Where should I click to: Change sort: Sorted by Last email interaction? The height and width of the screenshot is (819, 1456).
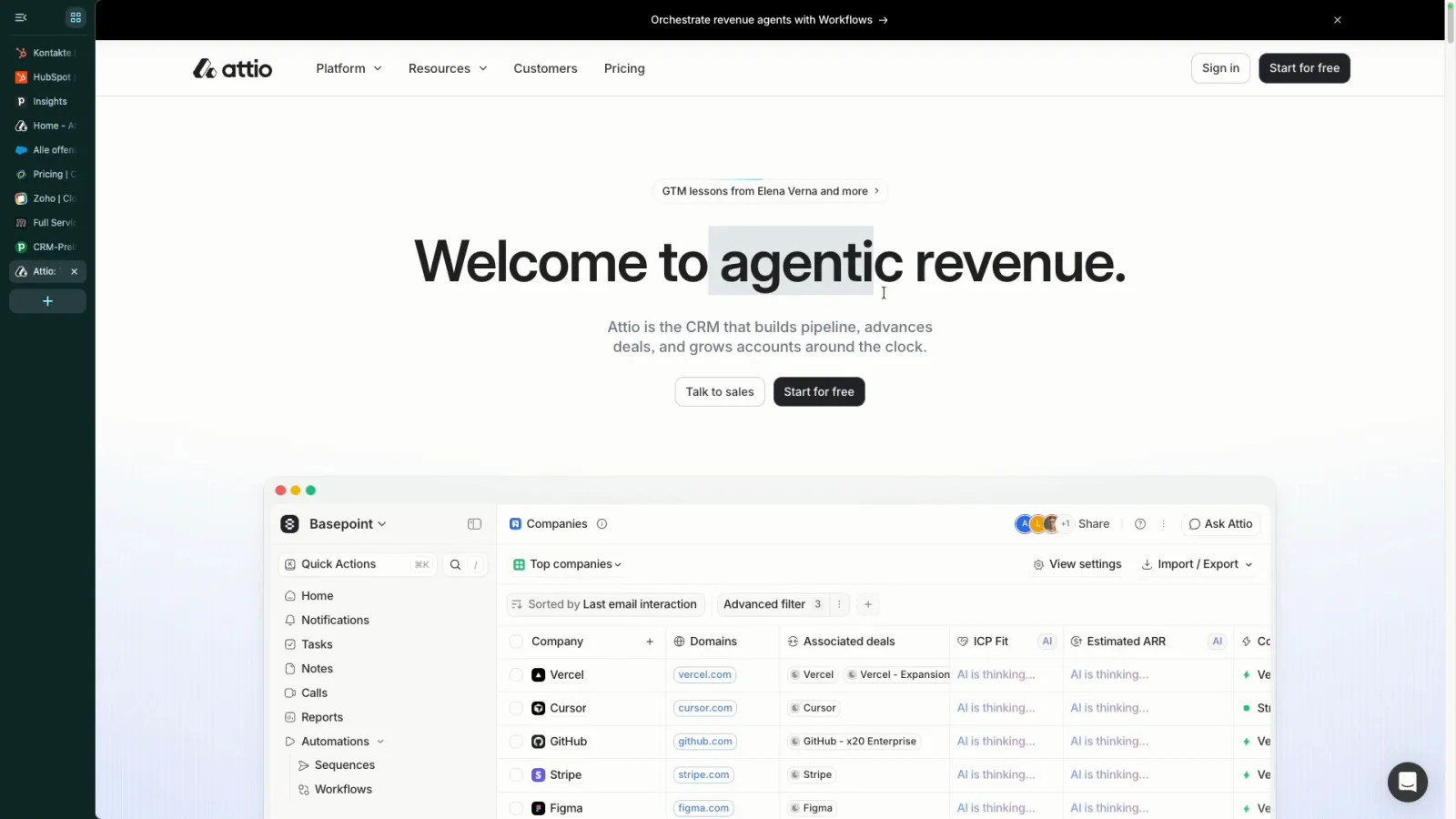pyautogui.click(x=605, y=604)
